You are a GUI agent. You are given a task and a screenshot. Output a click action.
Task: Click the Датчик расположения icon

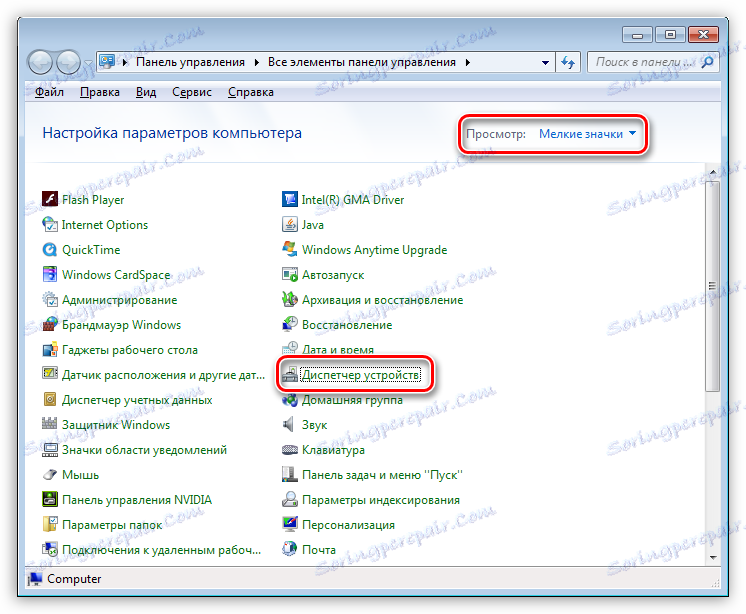point(50,374)
